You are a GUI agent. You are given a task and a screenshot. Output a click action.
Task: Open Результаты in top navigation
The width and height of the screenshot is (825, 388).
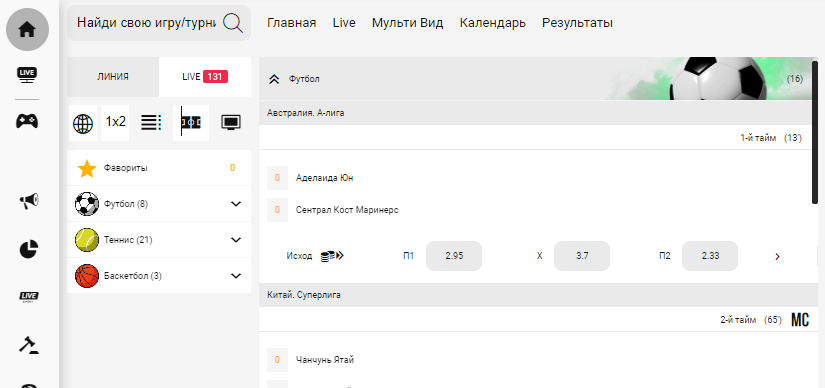(x=577, y=24)
